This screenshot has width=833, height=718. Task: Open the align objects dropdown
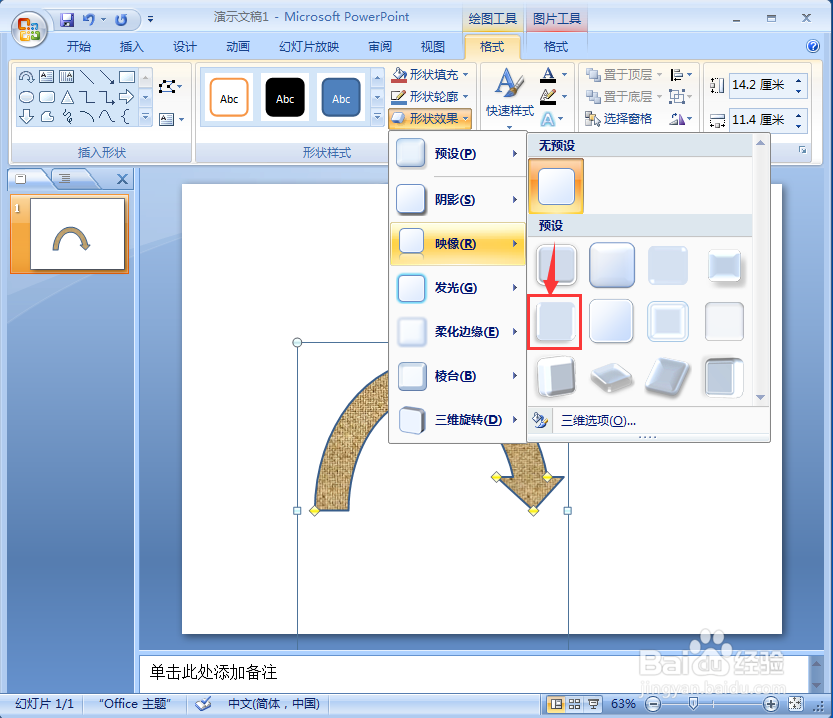pos(681,75)
